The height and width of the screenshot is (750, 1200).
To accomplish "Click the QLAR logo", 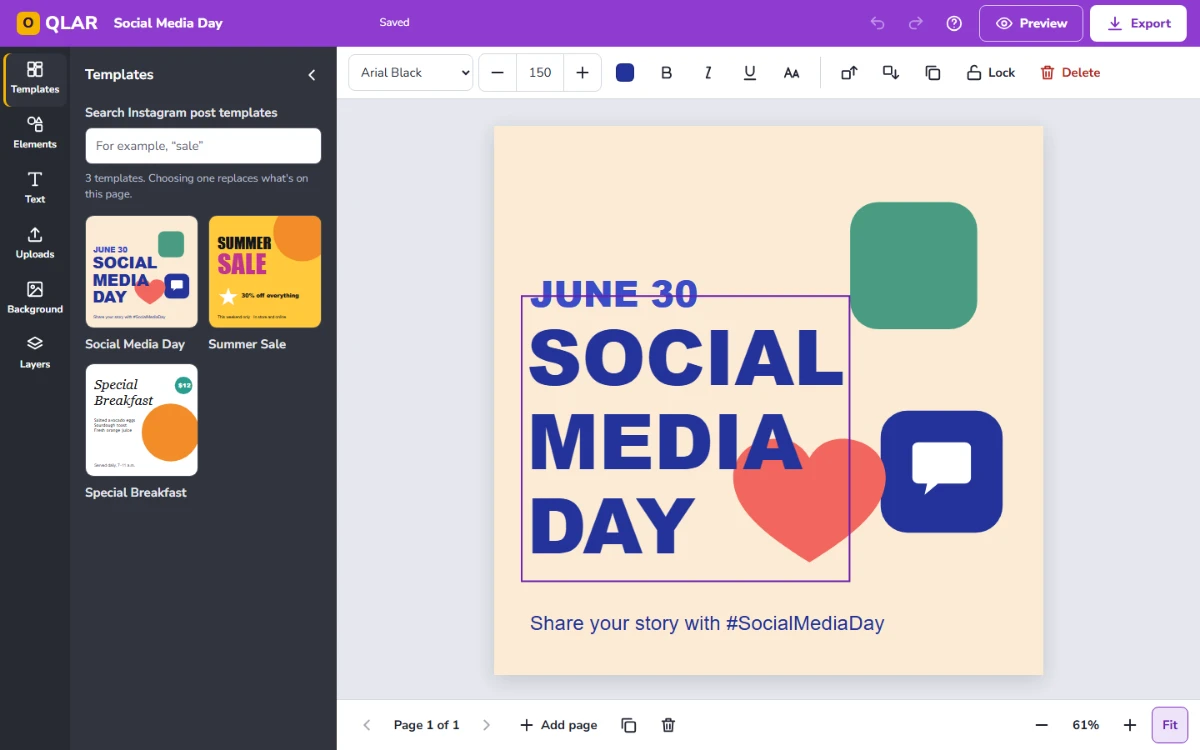I will point(57,23).
